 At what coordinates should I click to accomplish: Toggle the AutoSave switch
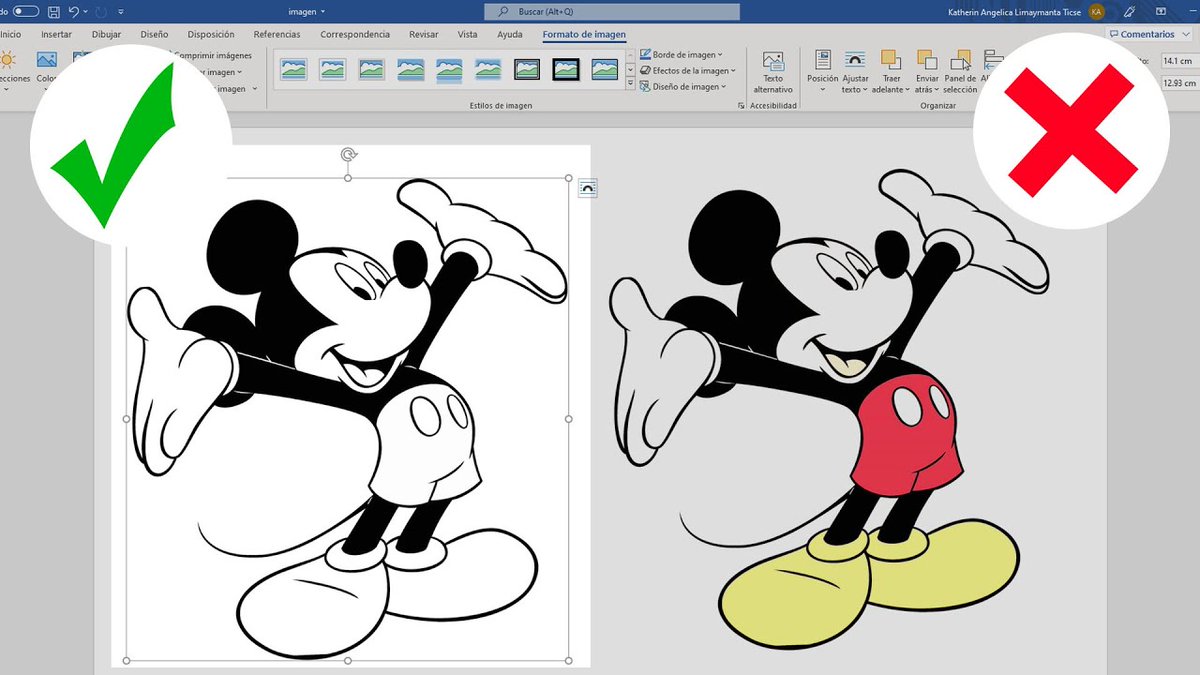point(25,12)
